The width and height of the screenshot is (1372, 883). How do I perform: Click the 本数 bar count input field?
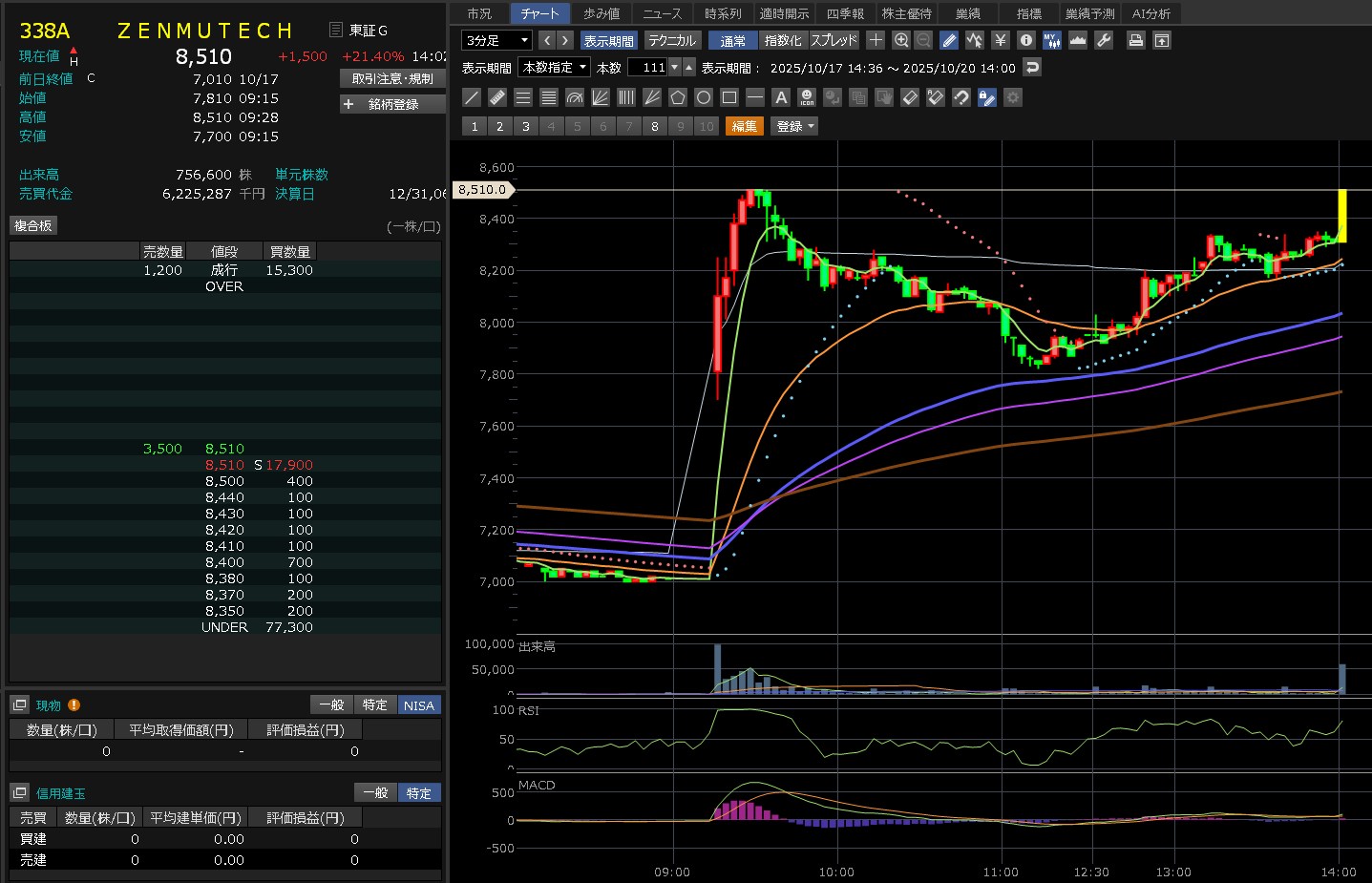pos(647,68)
